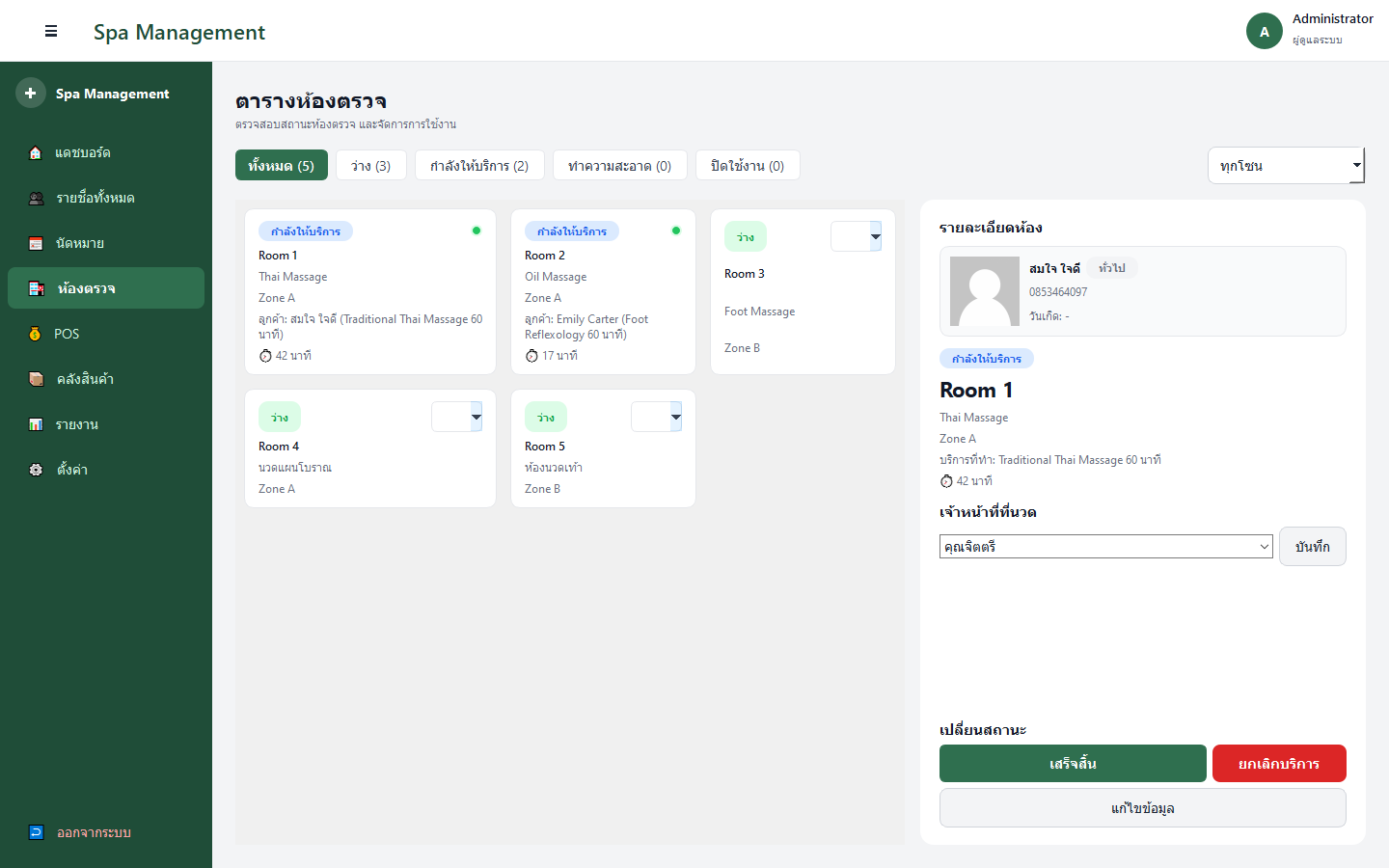This screenshot has width=1389, height=868.
Task: Click the customer avatar photo placeholder
Action: (985, 291)
